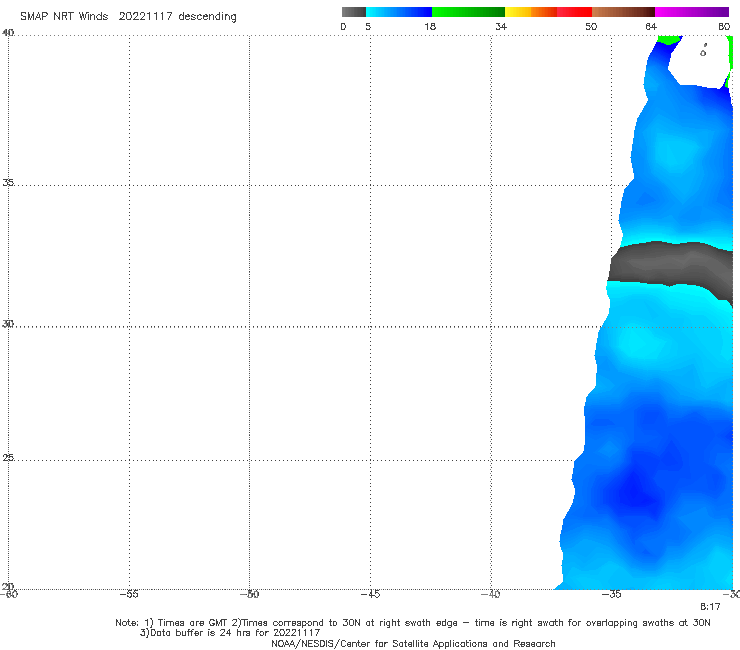Click the note line starting "Note: 1) Times are GMT"
This screenshot has height=650, width=740.
coord(413,623)
